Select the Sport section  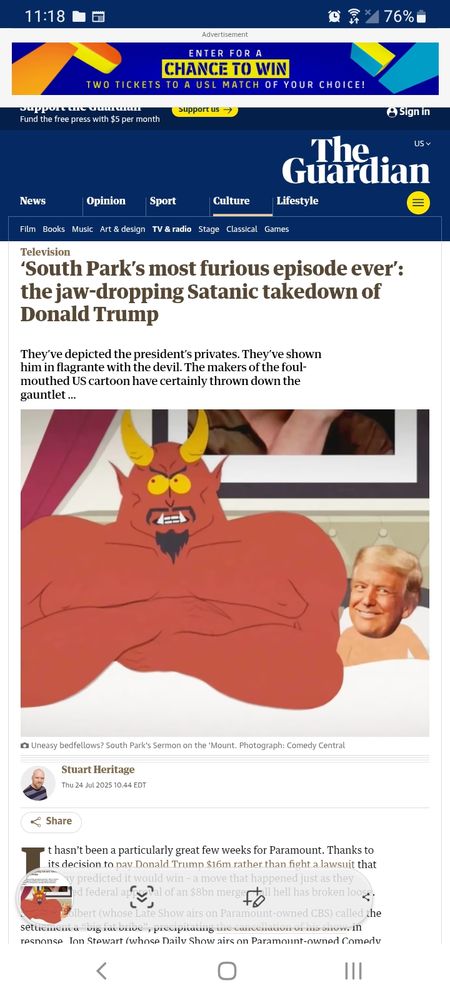163,201
